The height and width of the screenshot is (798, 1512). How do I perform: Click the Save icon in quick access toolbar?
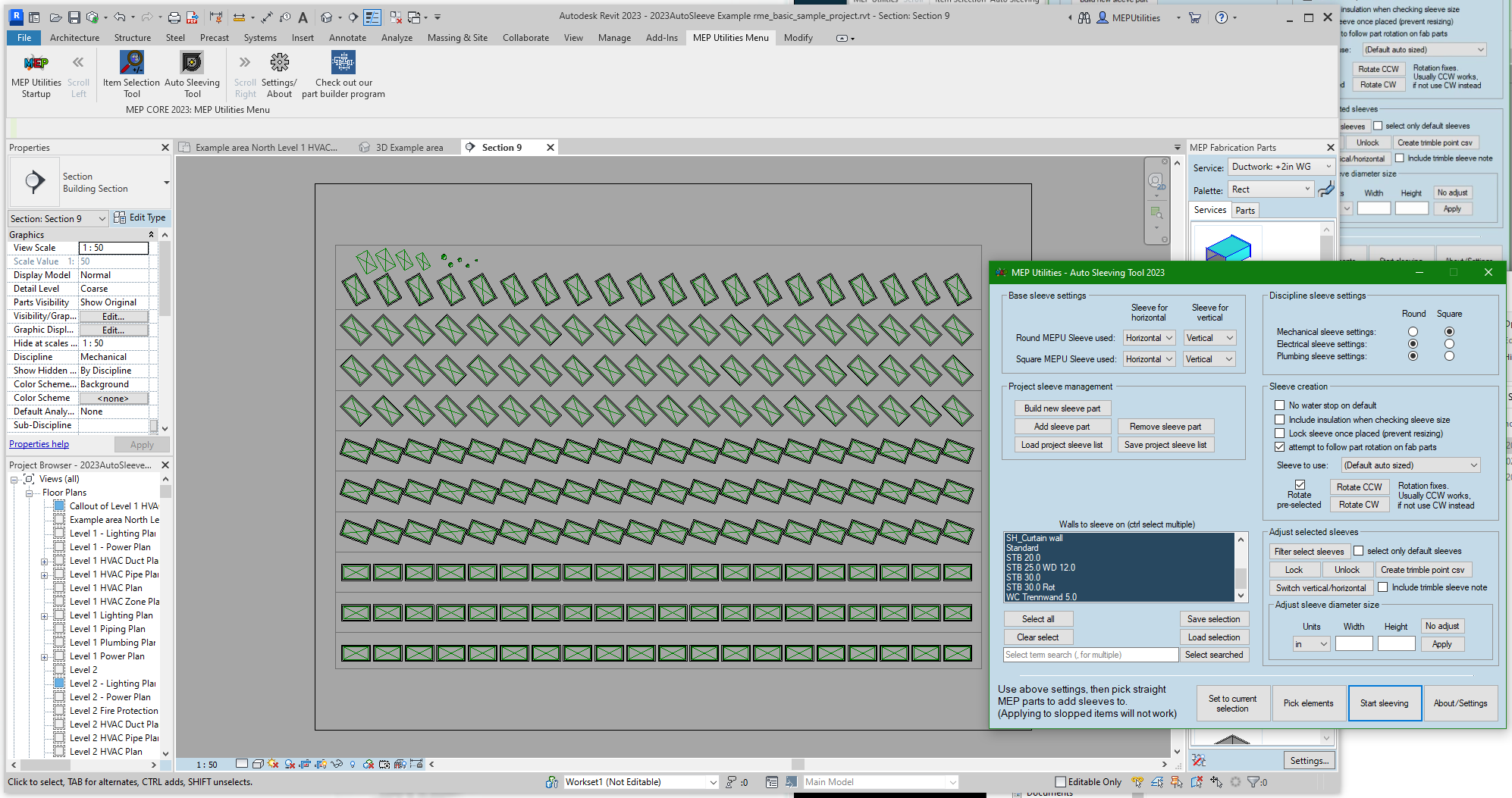pos(74,17)
